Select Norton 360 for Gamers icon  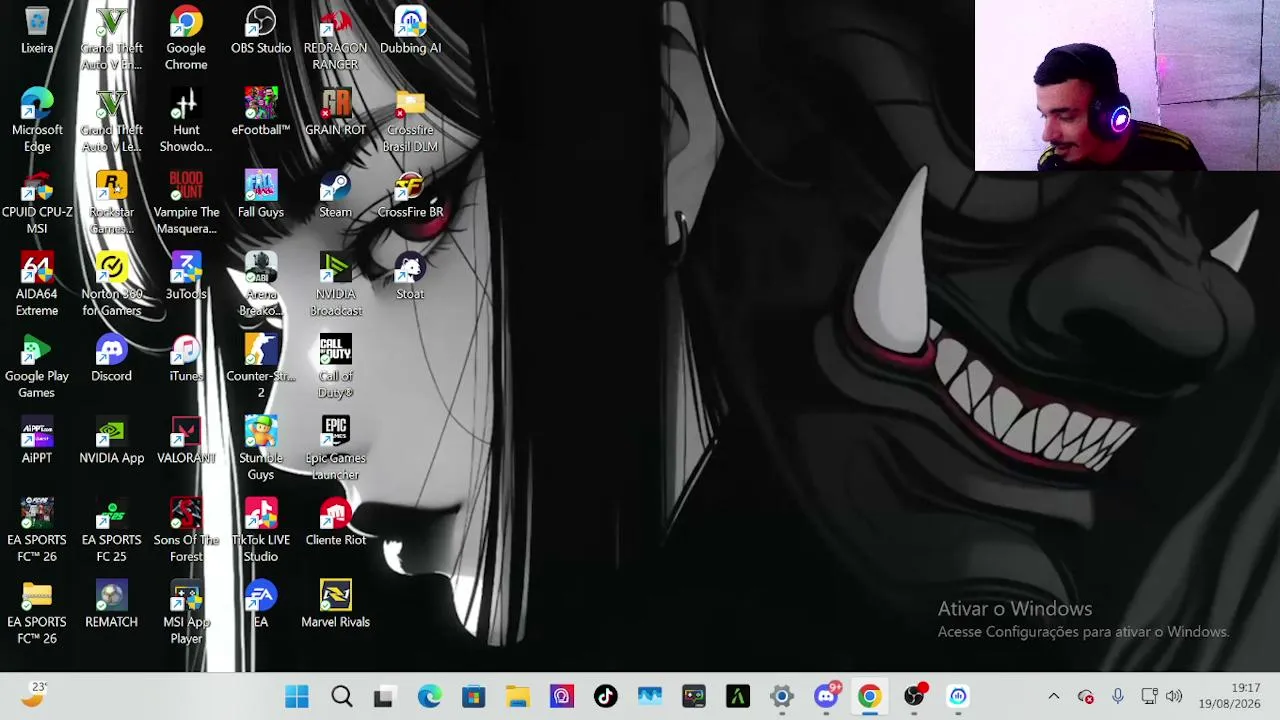(x=111, y=285)
